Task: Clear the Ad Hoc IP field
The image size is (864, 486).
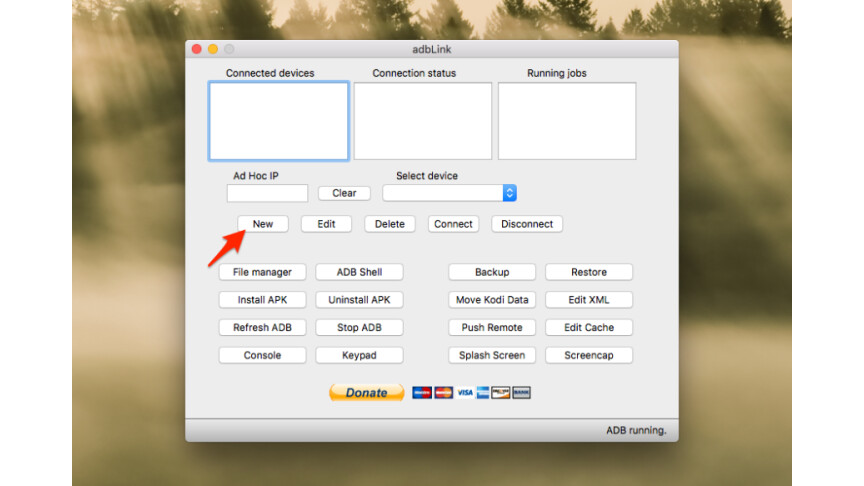Action: pos(344,193)
